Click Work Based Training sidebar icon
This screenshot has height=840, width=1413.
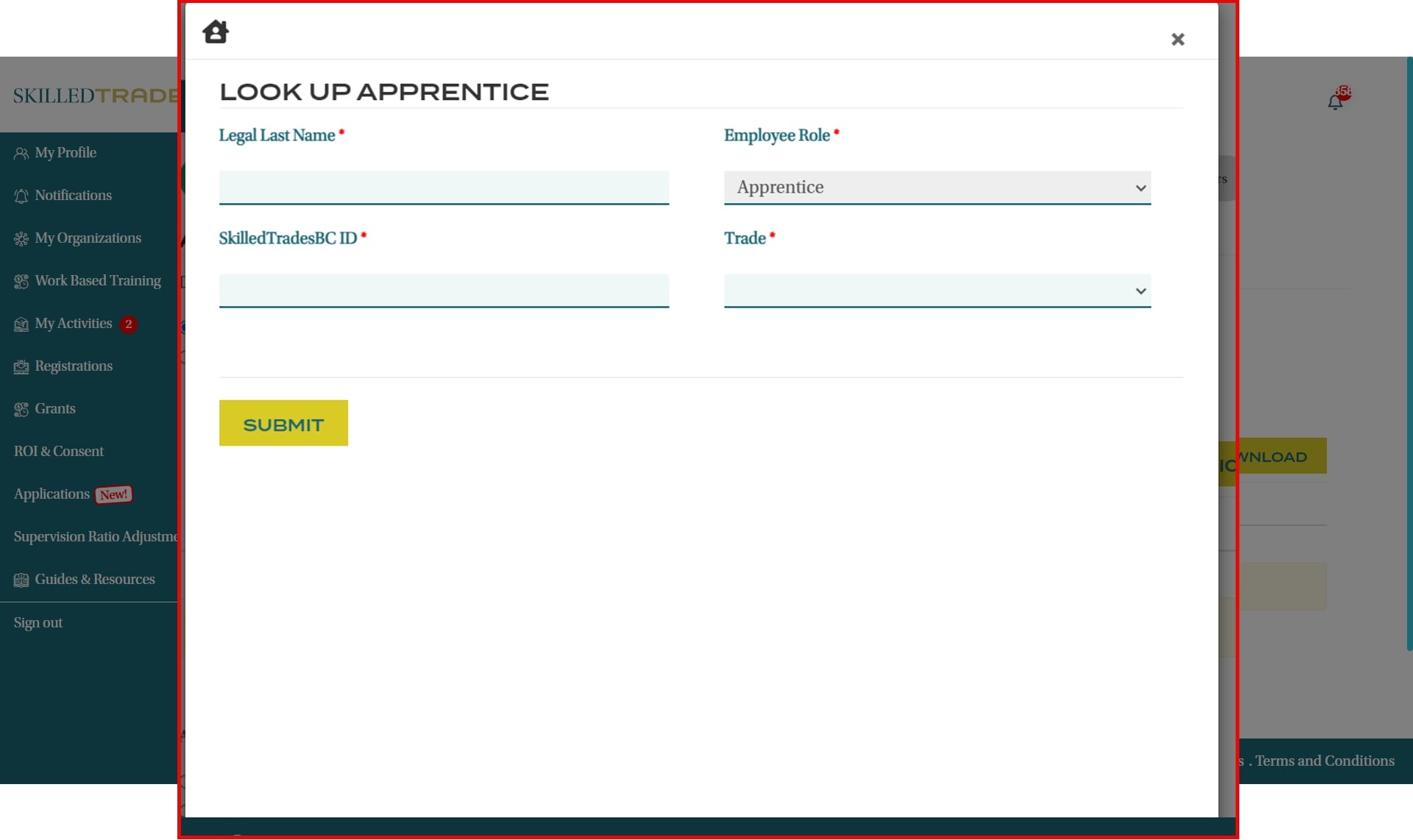tap(21, 281)
